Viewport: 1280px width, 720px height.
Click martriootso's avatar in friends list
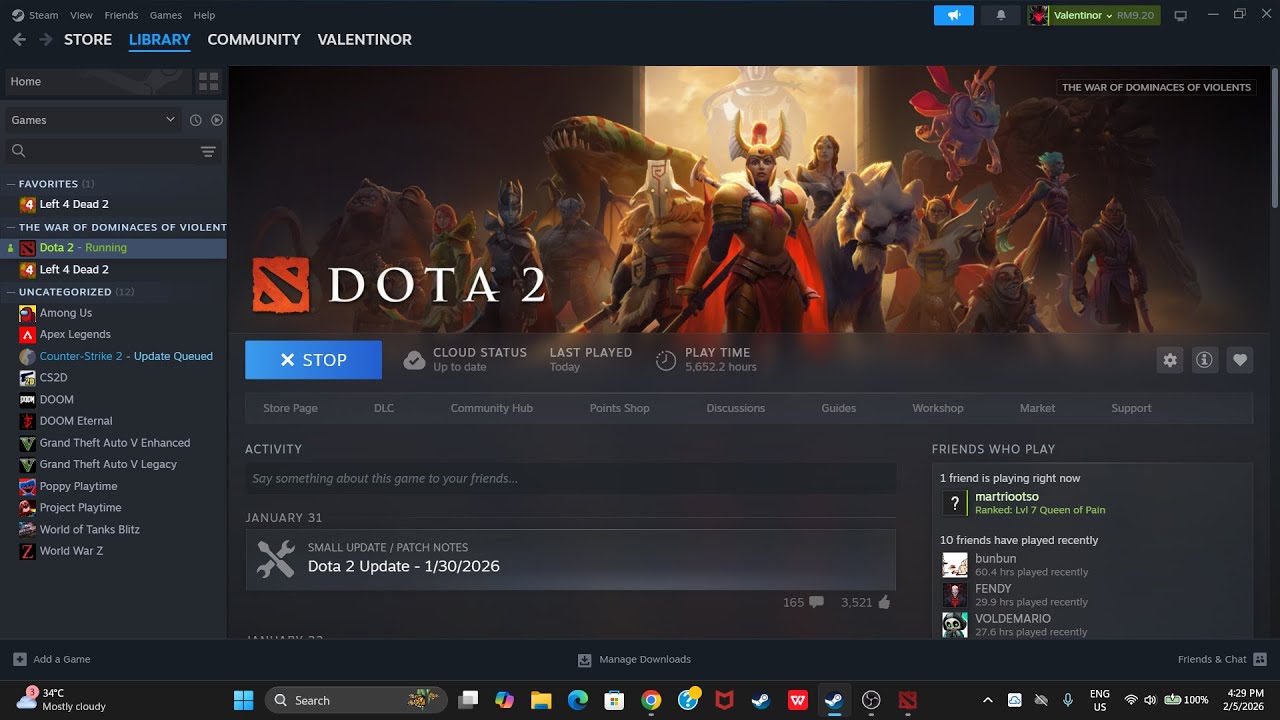point(955,503)
